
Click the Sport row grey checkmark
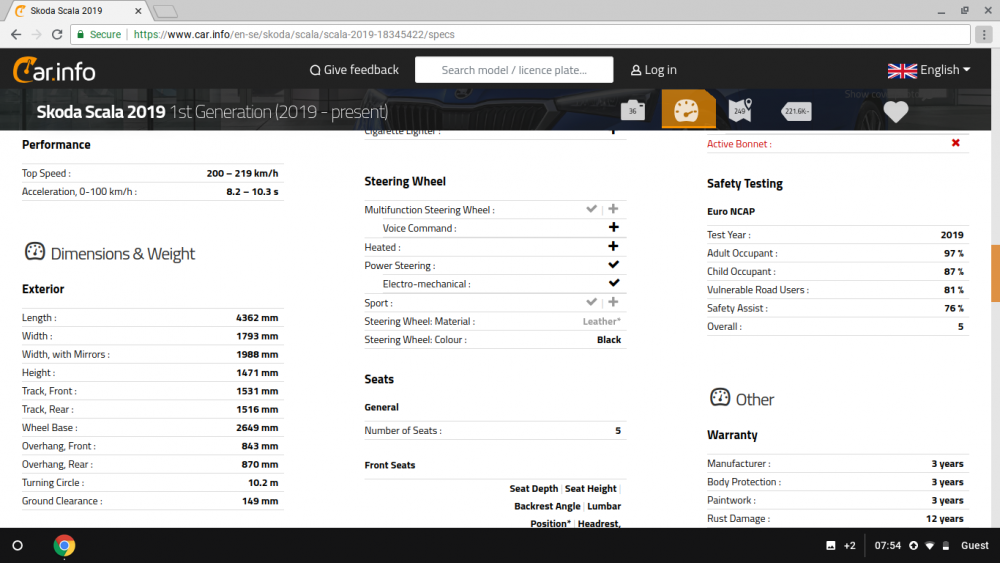point(591,302)
